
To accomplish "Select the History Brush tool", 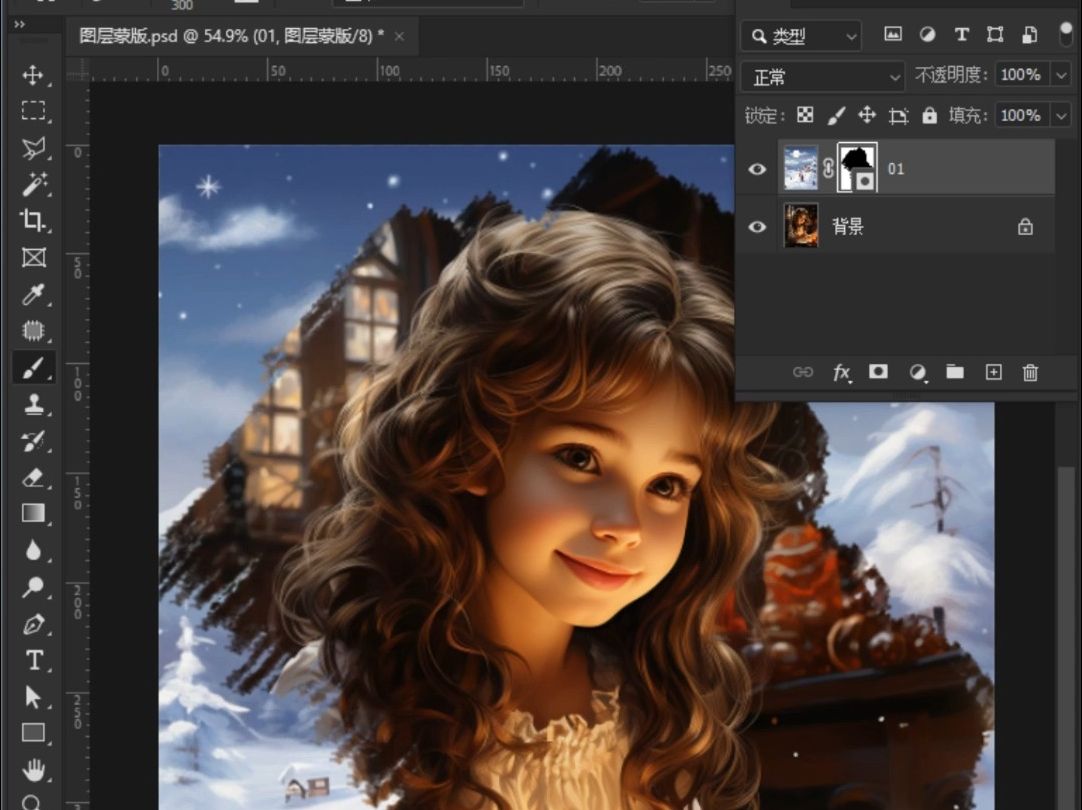I will click(x=32, y=441).
